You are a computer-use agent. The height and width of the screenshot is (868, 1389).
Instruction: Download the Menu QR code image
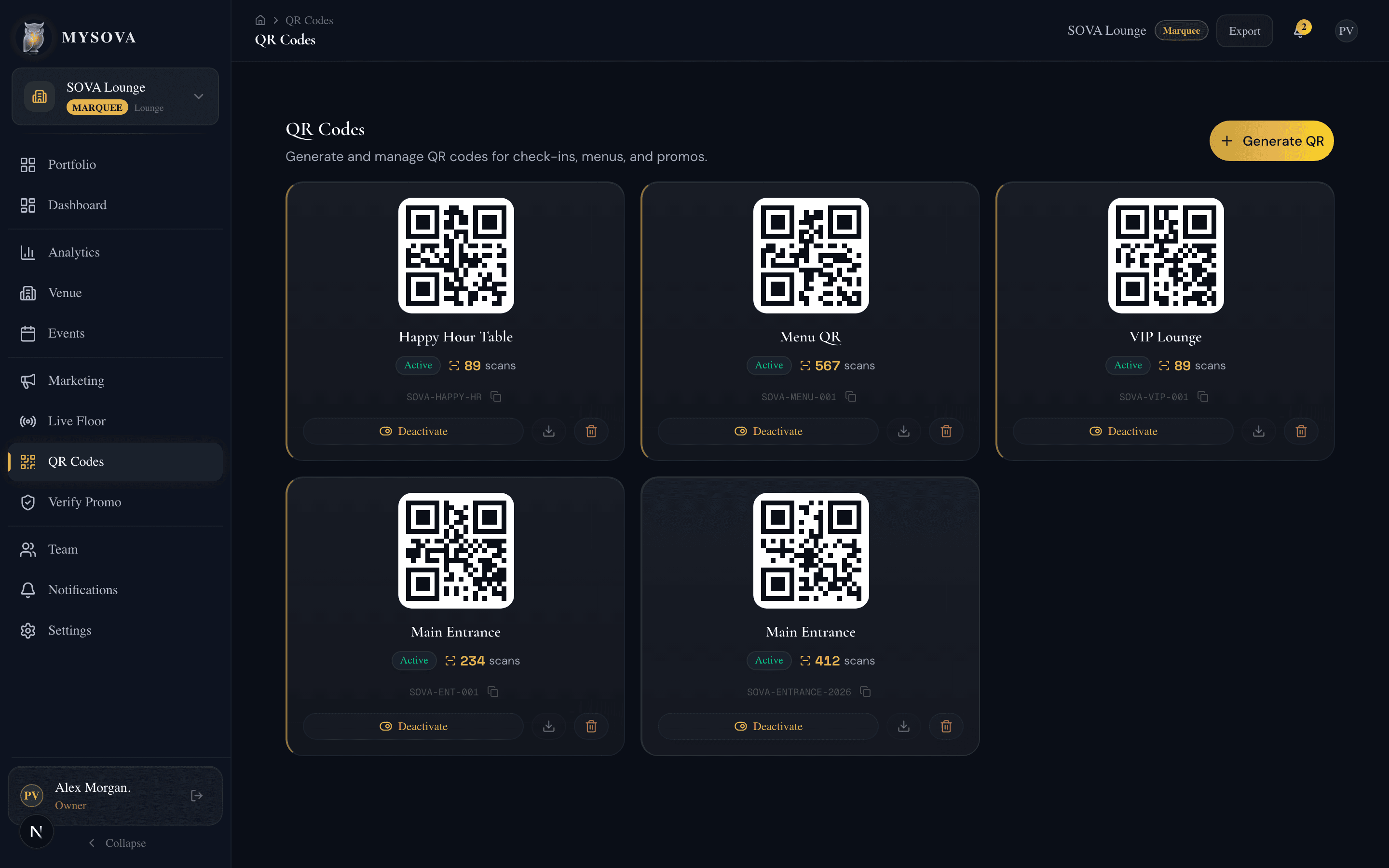point(903,431)
